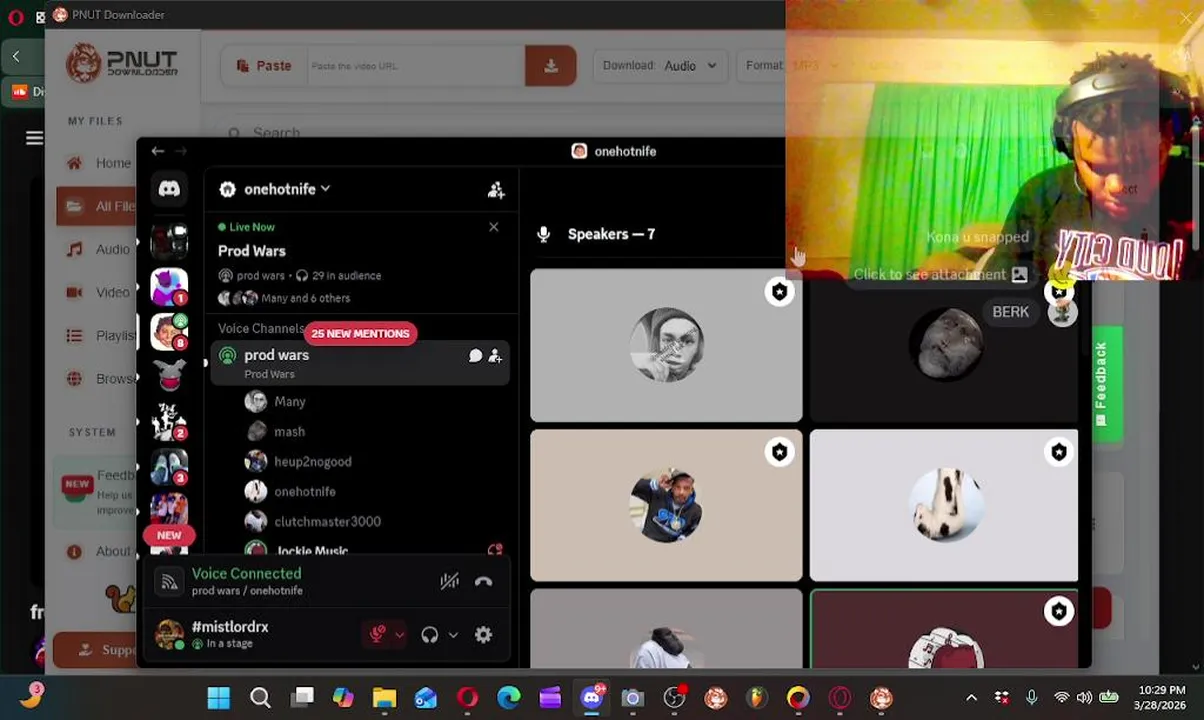Open Windows Start menu
The image size is (1204, 720).
pos(218,698)
